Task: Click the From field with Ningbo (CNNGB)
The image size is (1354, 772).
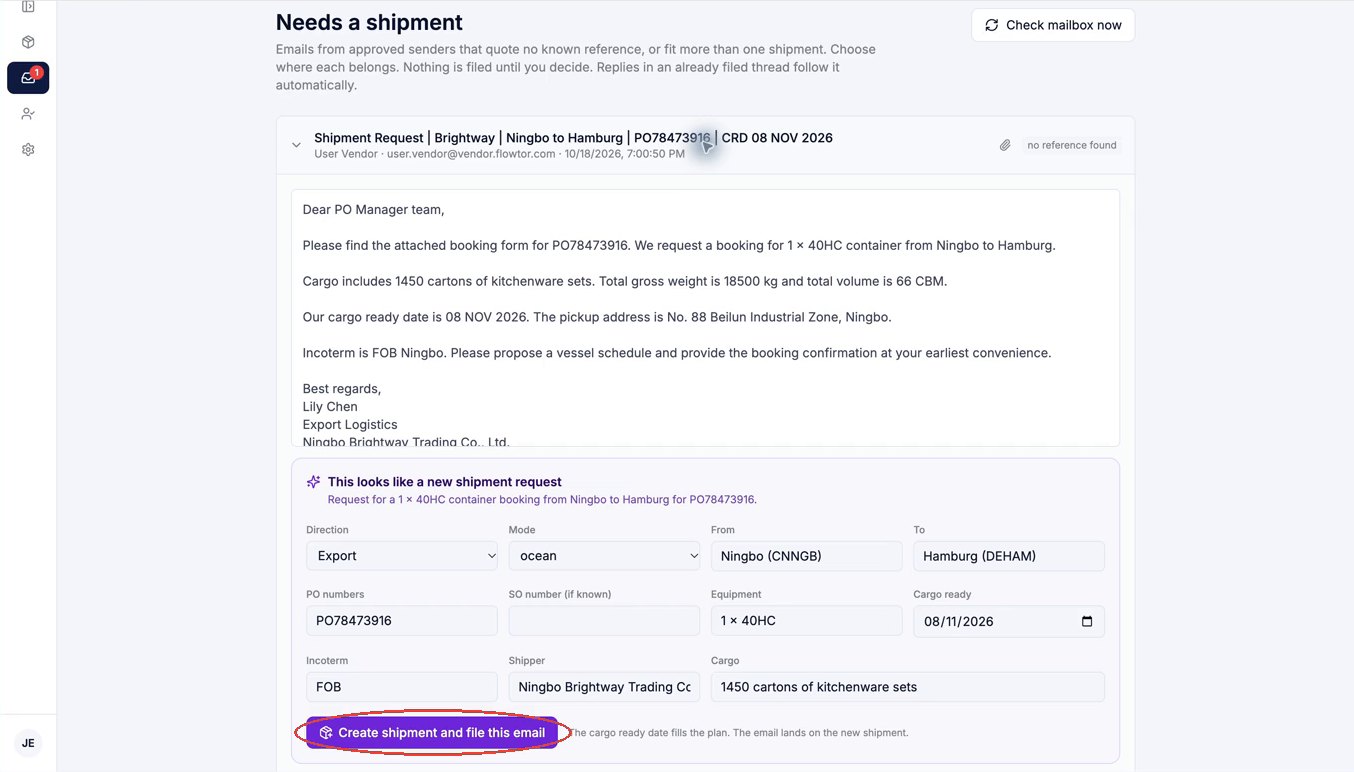Action: (x=806, y=556)
